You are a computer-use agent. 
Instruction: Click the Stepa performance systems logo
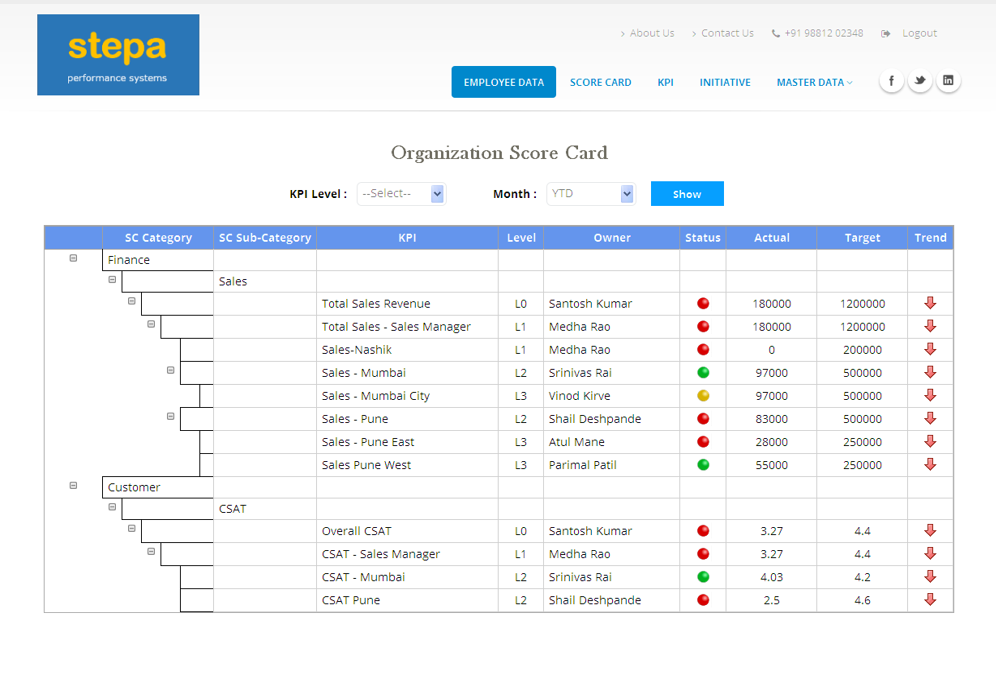(118, 55)
